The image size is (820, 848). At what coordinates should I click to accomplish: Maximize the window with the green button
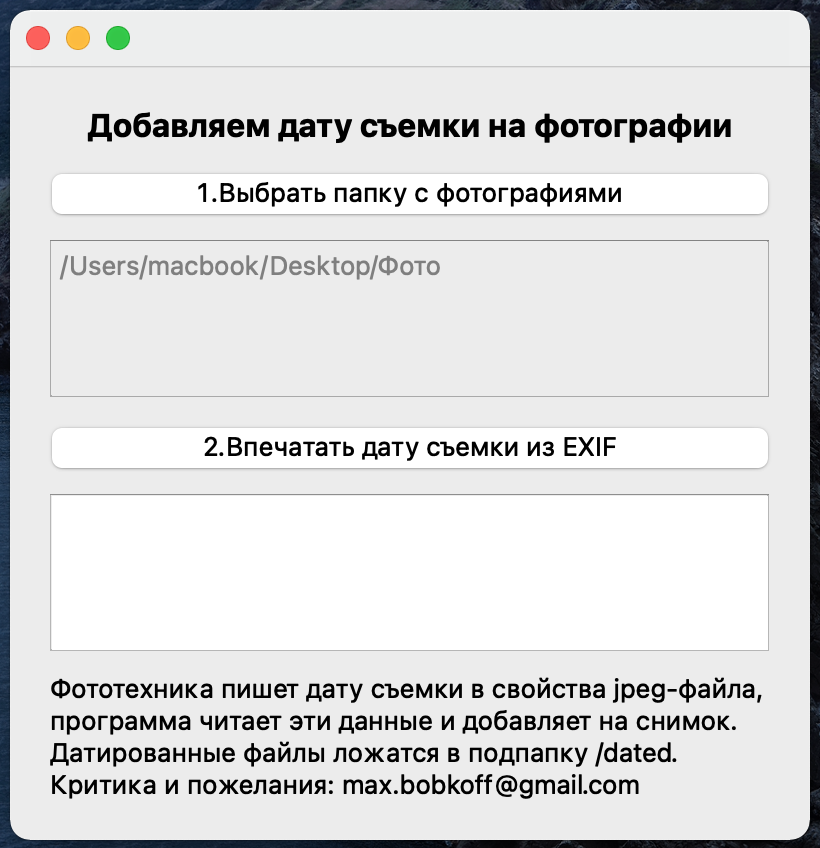118,38
